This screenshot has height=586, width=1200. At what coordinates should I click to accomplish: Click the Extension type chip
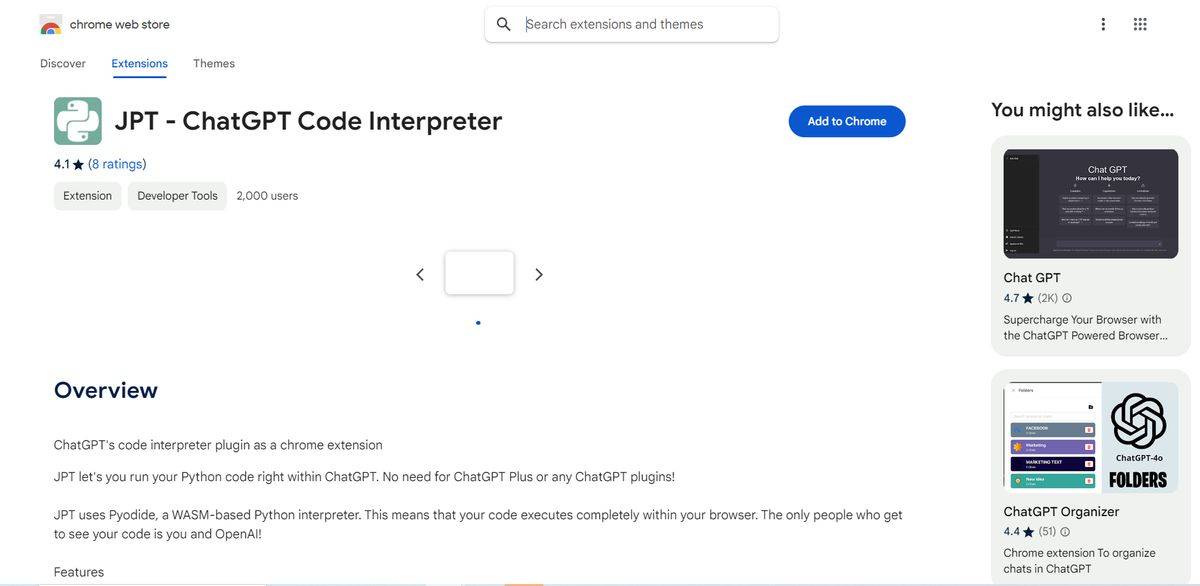point(88,196)
